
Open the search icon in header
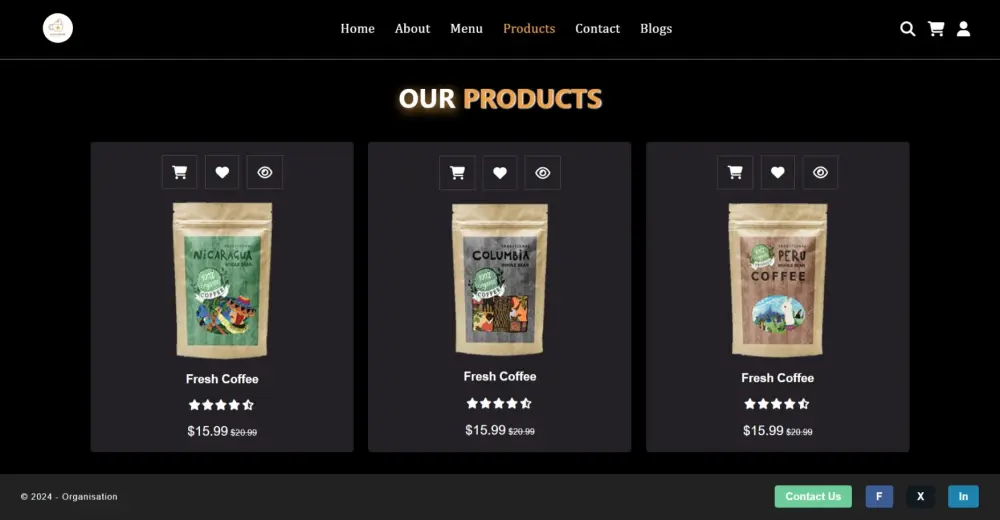point(908,29)
